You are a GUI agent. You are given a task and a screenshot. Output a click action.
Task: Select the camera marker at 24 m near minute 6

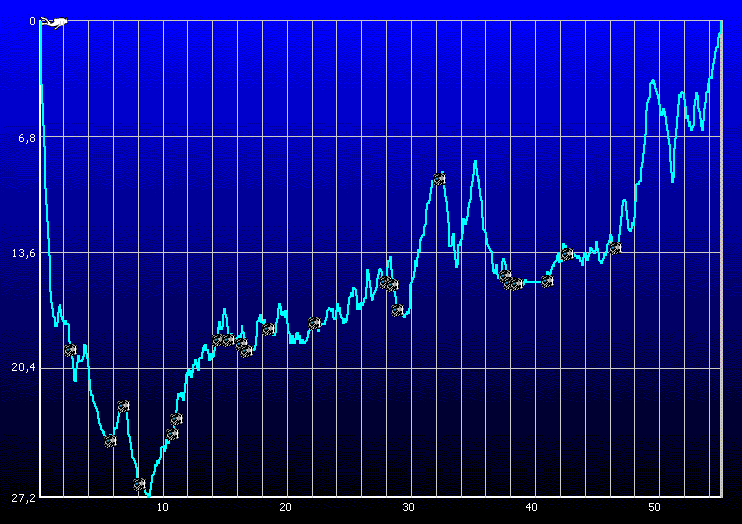point(110,441)
